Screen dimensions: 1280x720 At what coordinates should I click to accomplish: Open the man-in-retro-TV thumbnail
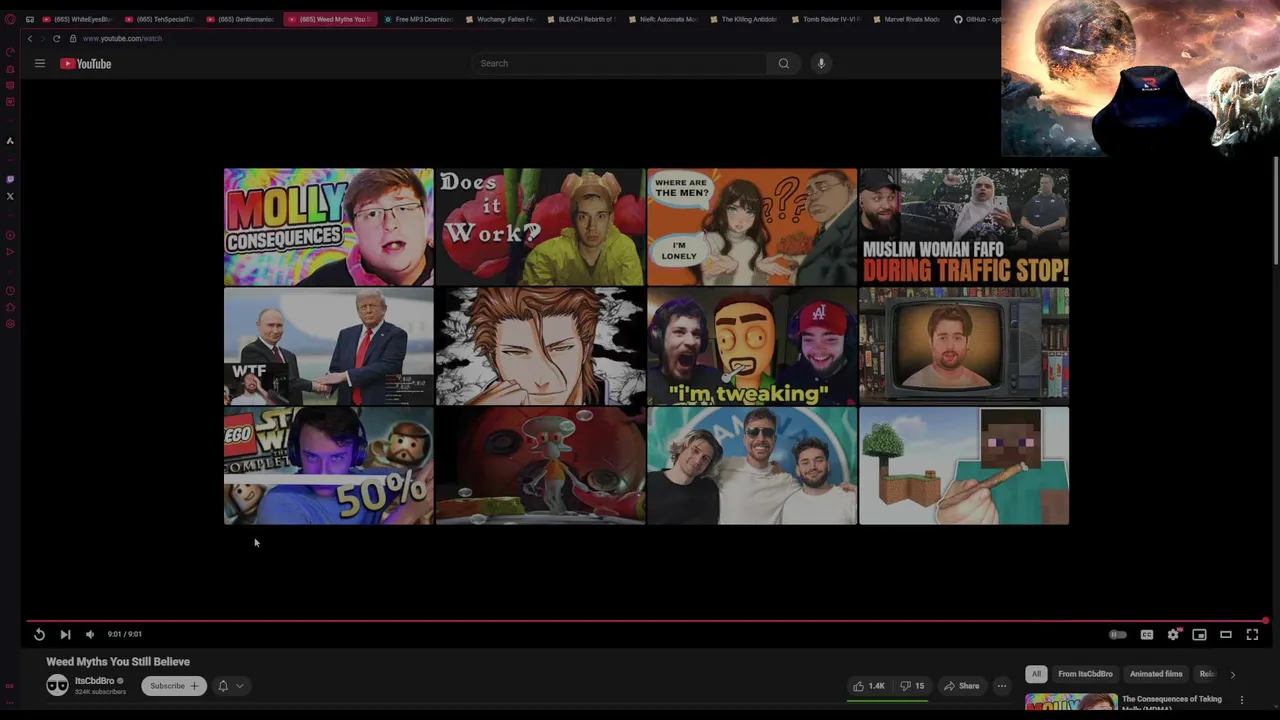pos(964,346)
